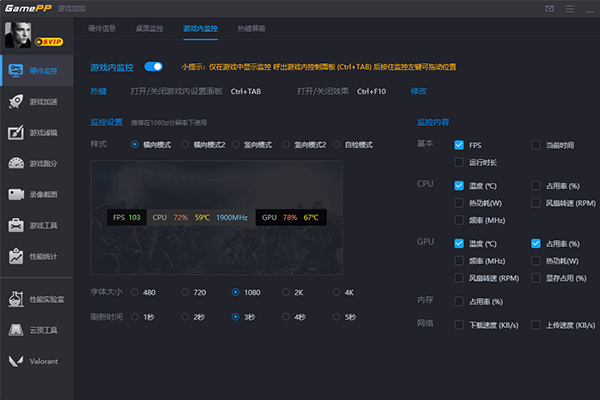Enable the 下载速度 (KB/s) checkbox
This screenshot has width=600, height=400.
(x=459, y=325)
